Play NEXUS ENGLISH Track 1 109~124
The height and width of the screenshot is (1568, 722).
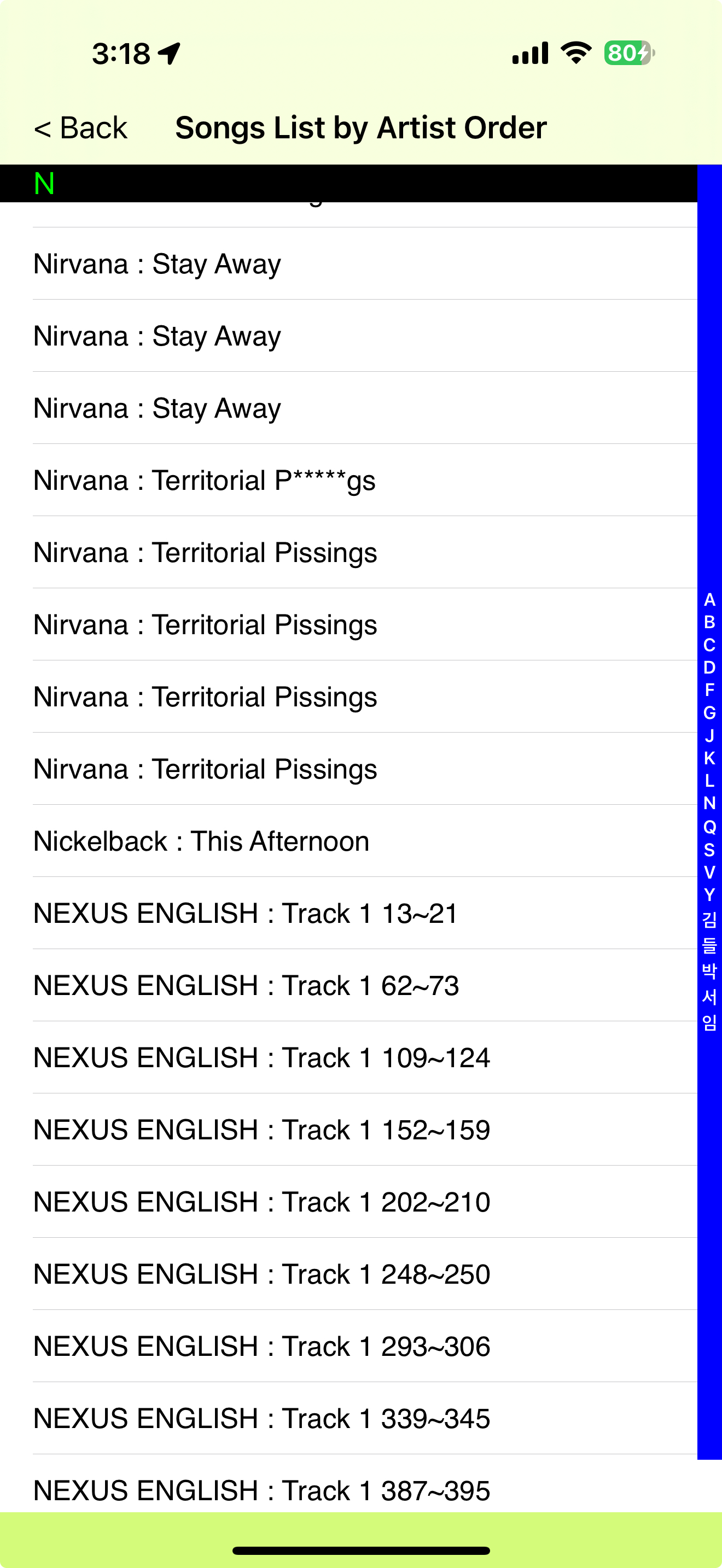(262, 1058)
